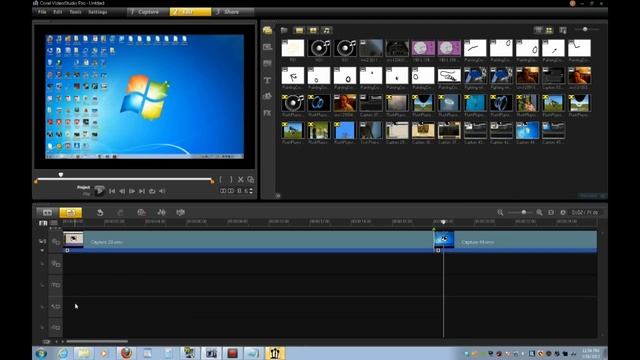Image resolution: width=640 pixels, height=360 pixels.
Task: Open the Transitions library
Action: click(x=267, y=47)
